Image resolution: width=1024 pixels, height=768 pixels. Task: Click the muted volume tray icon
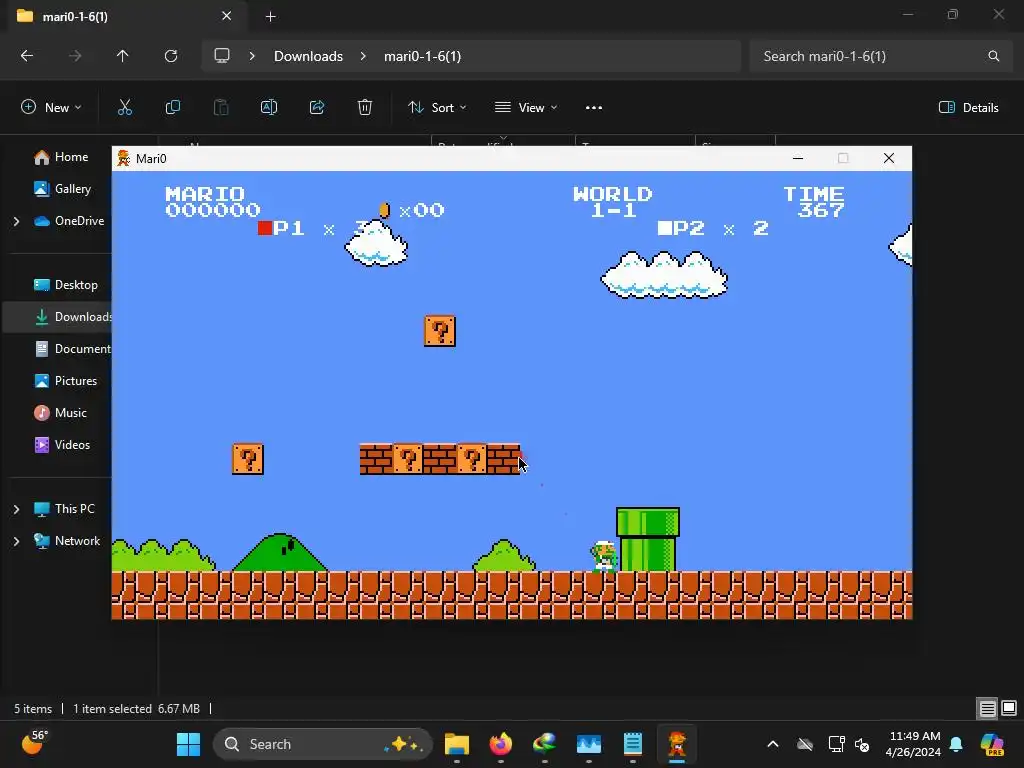[x=862, y=744]
